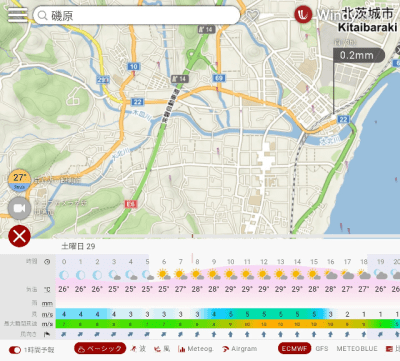The height and width of the screenshot is (361, 400).
Task: Close the forecast panel with red X
Action: (x=19, y=236)
